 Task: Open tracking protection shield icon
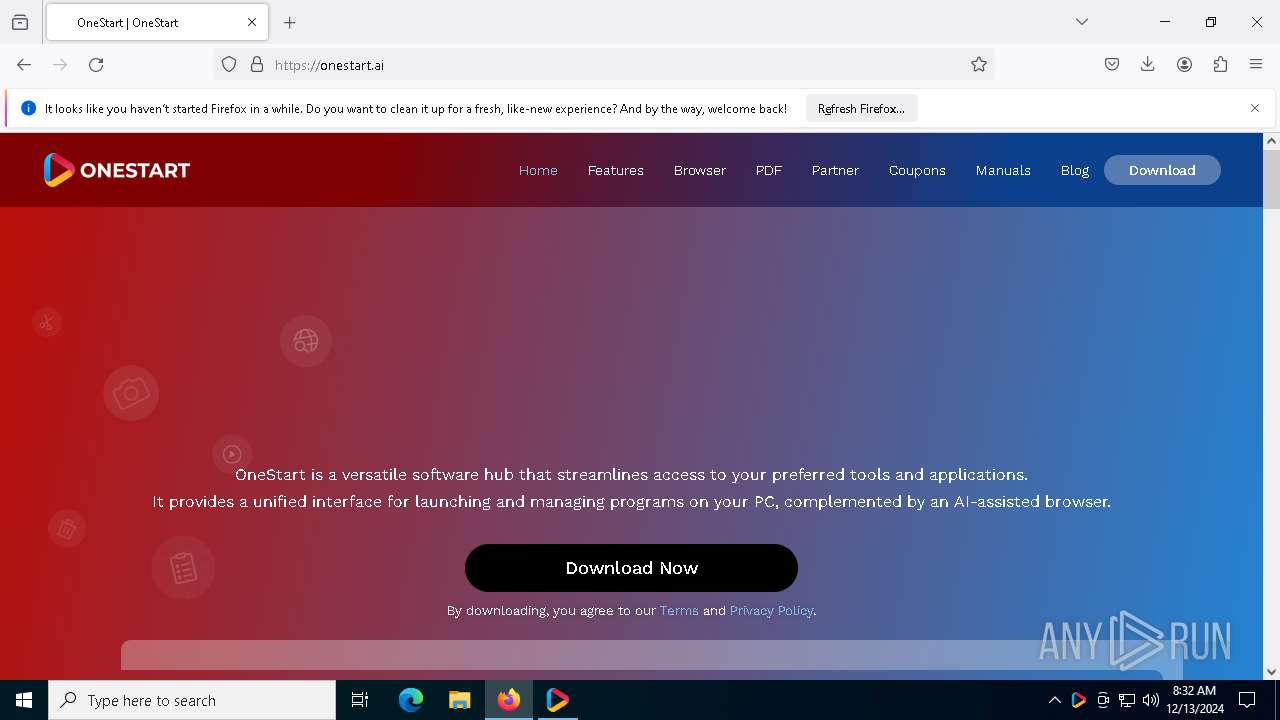229,64
